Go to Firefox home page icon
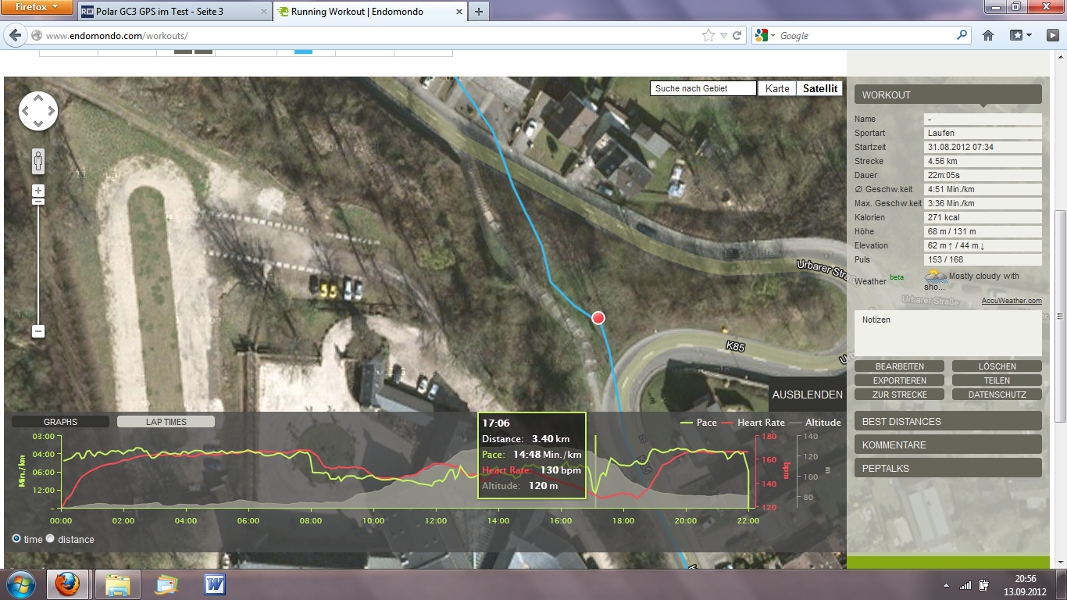Viewport: 1067px width, 600px height. tap(988, 35)
